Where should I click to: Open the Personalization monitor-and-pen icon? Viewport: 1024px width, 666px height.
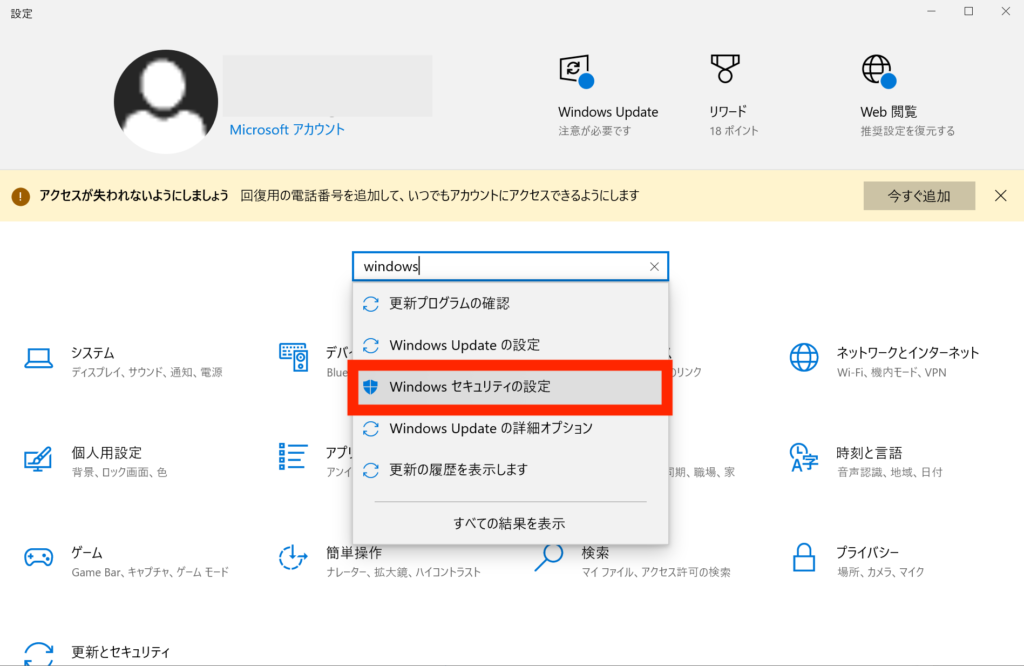point(38,459)
